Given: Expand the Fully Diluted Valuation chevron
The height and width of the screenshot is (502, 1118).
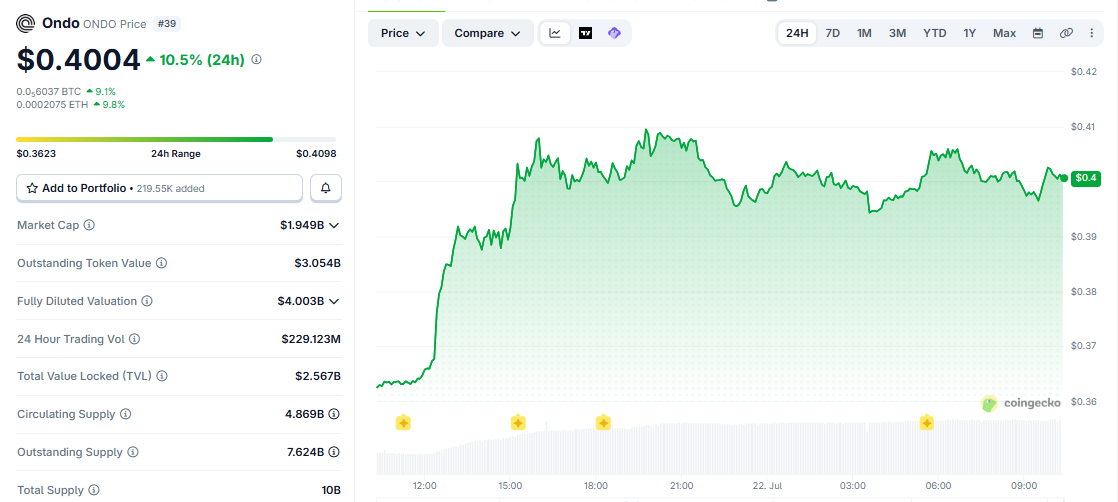Looking at the screenshot, I should pyautogui.click(x=334, y=301).
